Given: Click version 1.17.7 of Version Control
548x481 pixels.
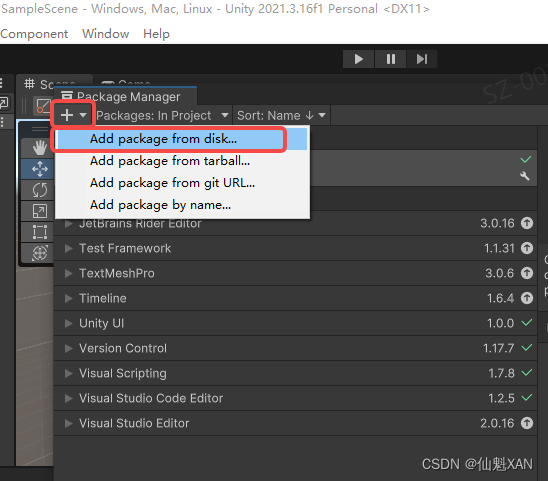Looking at the screenshot, I should coord(498,349).
